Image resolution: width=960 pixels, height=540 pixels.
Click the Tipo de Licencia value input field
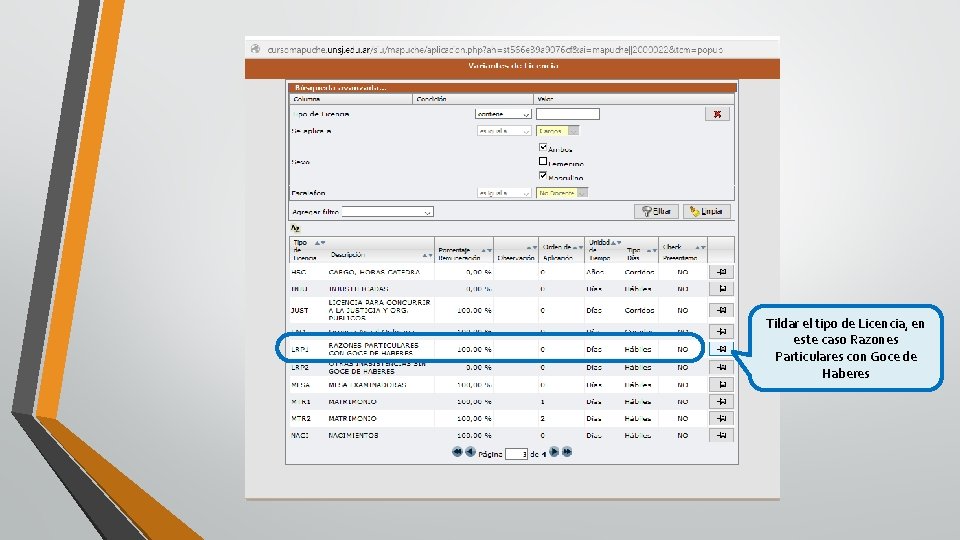pyautogui.click(x=568, y=114)
